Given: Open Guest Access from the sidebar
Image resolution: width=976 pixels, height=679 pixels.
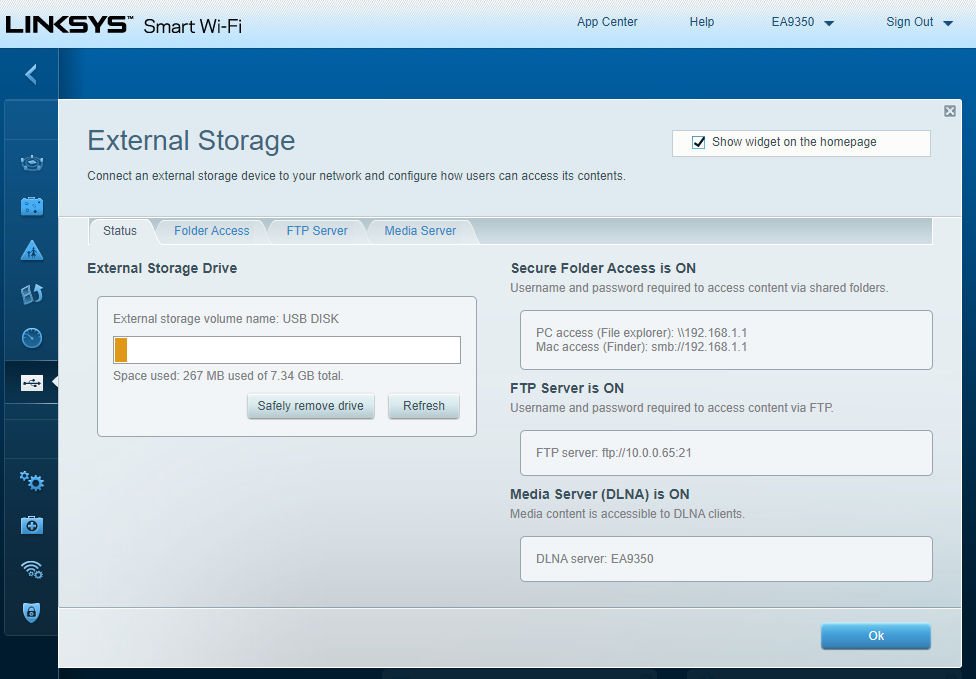Looking at the screenshot, I should point(32,206).
